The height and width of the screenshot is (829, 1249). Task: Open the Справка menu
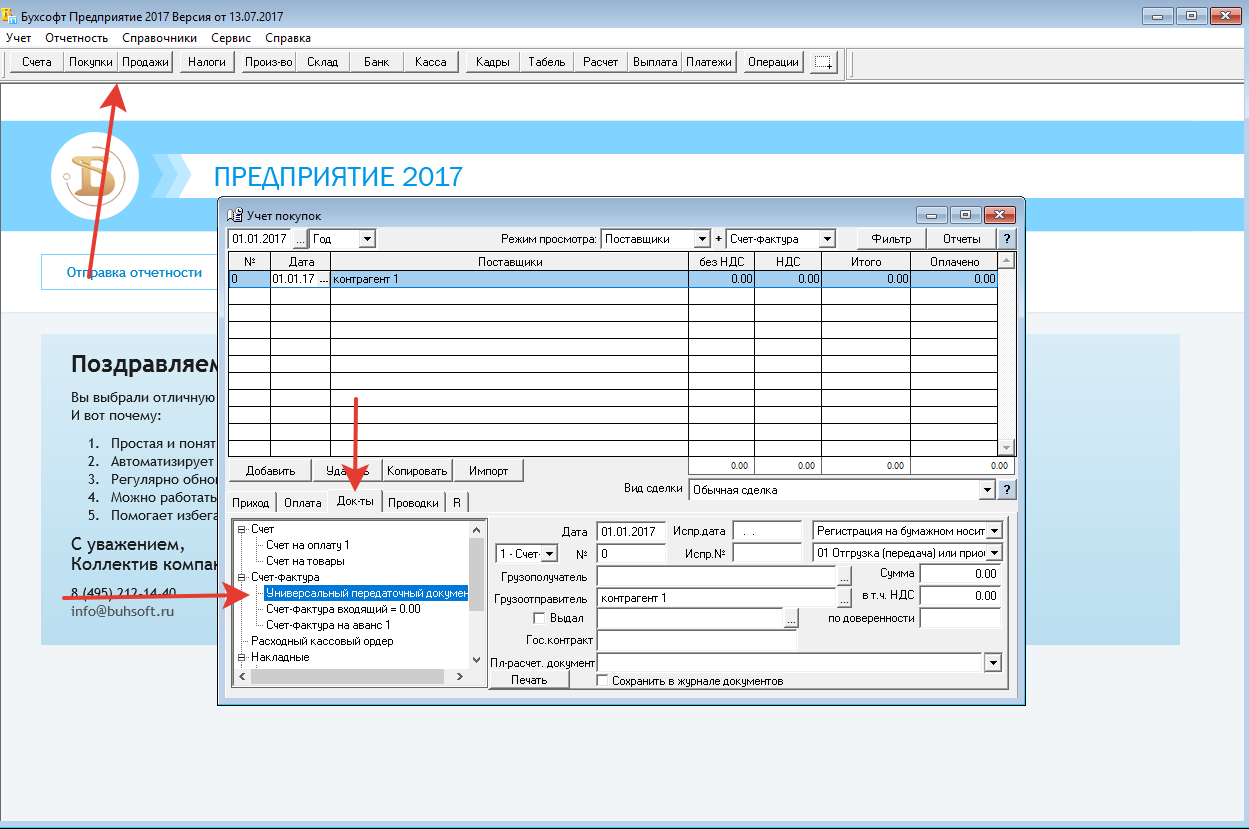pos(288,38)
